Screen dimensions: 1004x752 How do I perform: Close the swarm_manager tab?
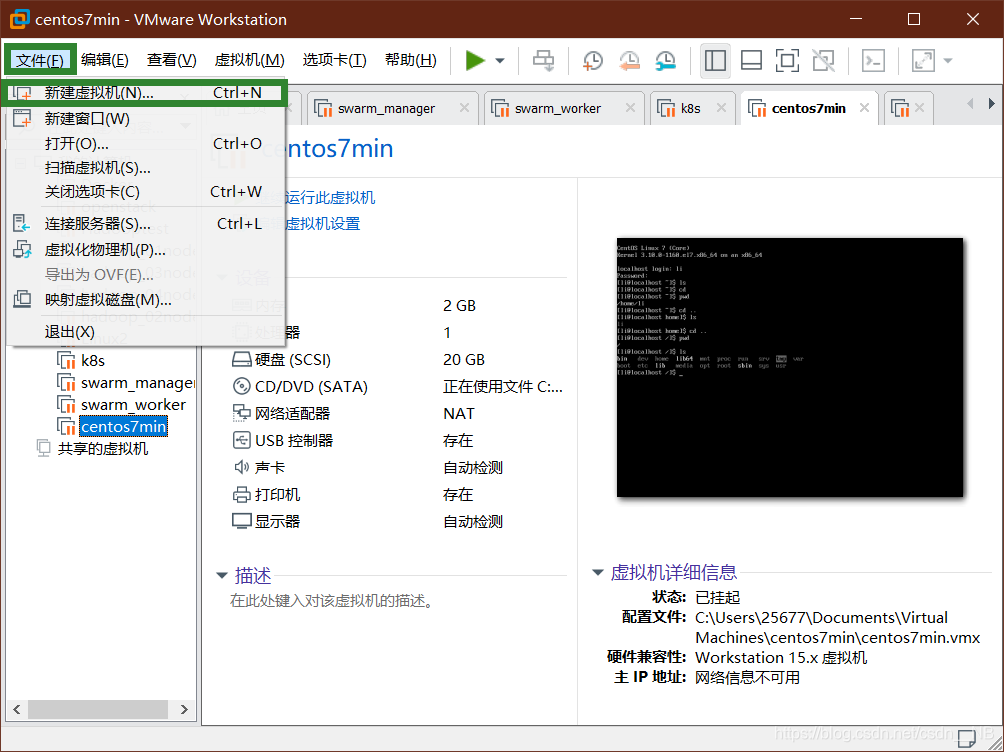pyautogui.click(x=464, y=108)
